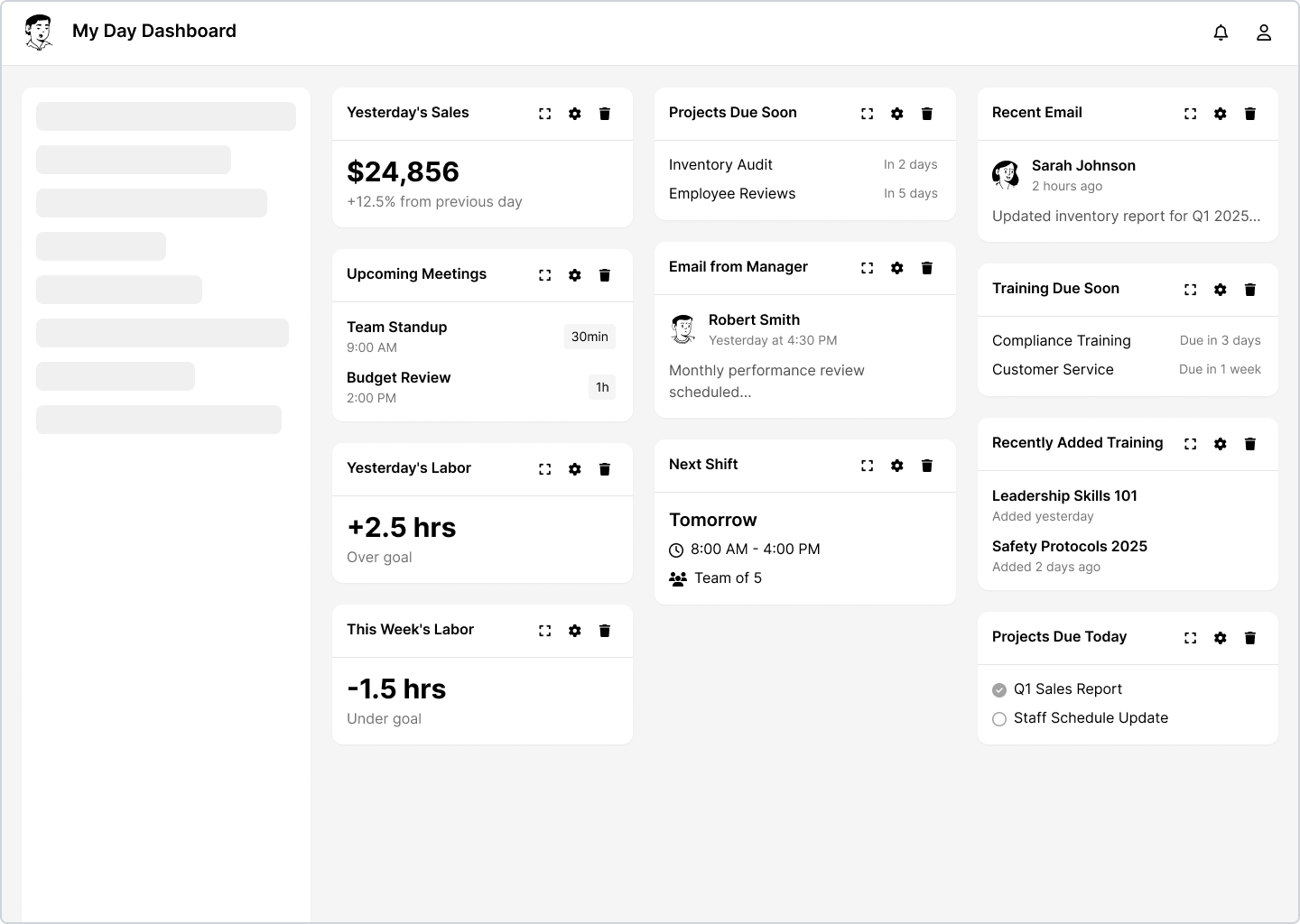Viewport: 1300px width, 924px height.
Task: Uncheck the Q1 Sales Report task
Action: [999, 690]
